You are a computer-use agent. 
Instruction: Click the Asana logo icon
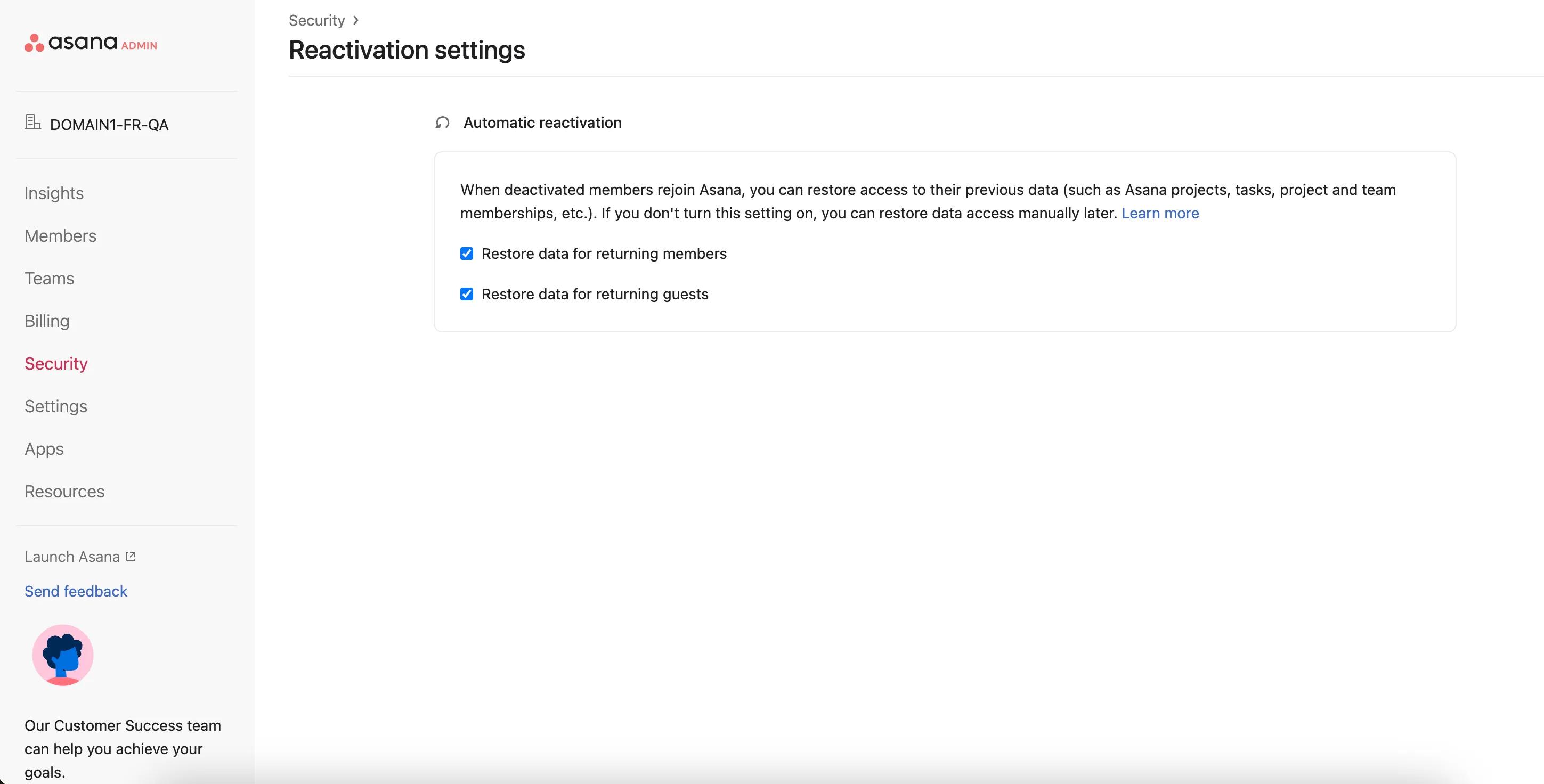tap(34, 43)
